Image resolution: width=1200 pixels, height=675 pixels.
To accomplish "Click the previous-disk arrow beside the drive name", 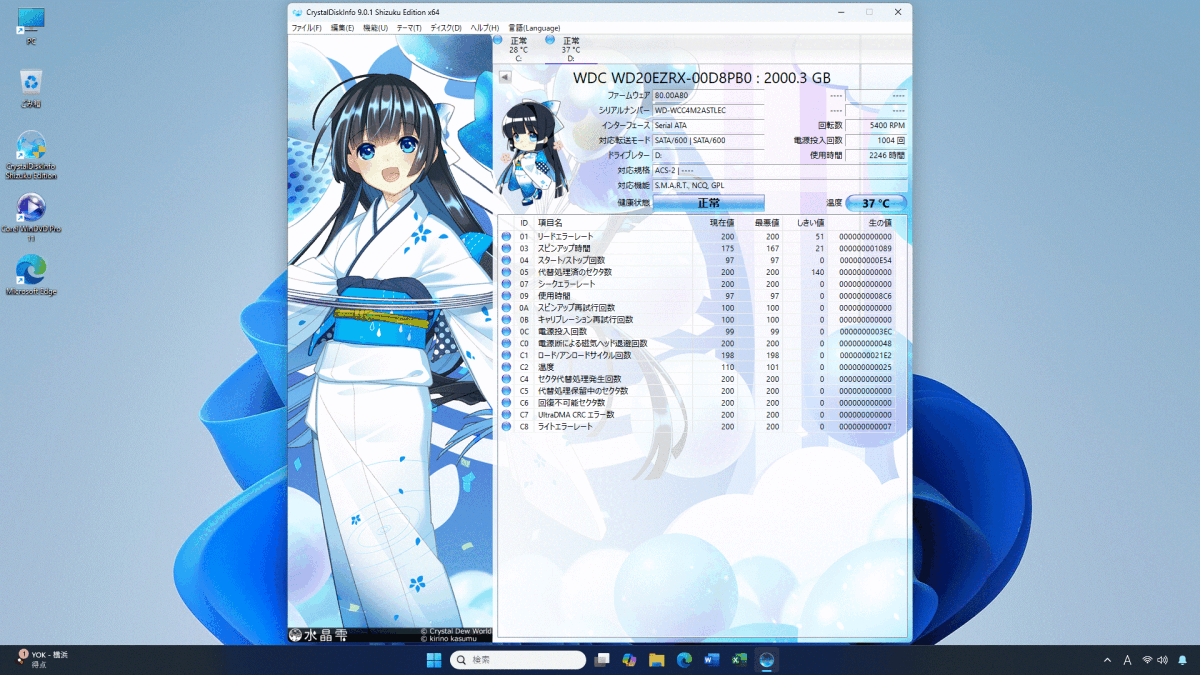I will pos(506,76).
